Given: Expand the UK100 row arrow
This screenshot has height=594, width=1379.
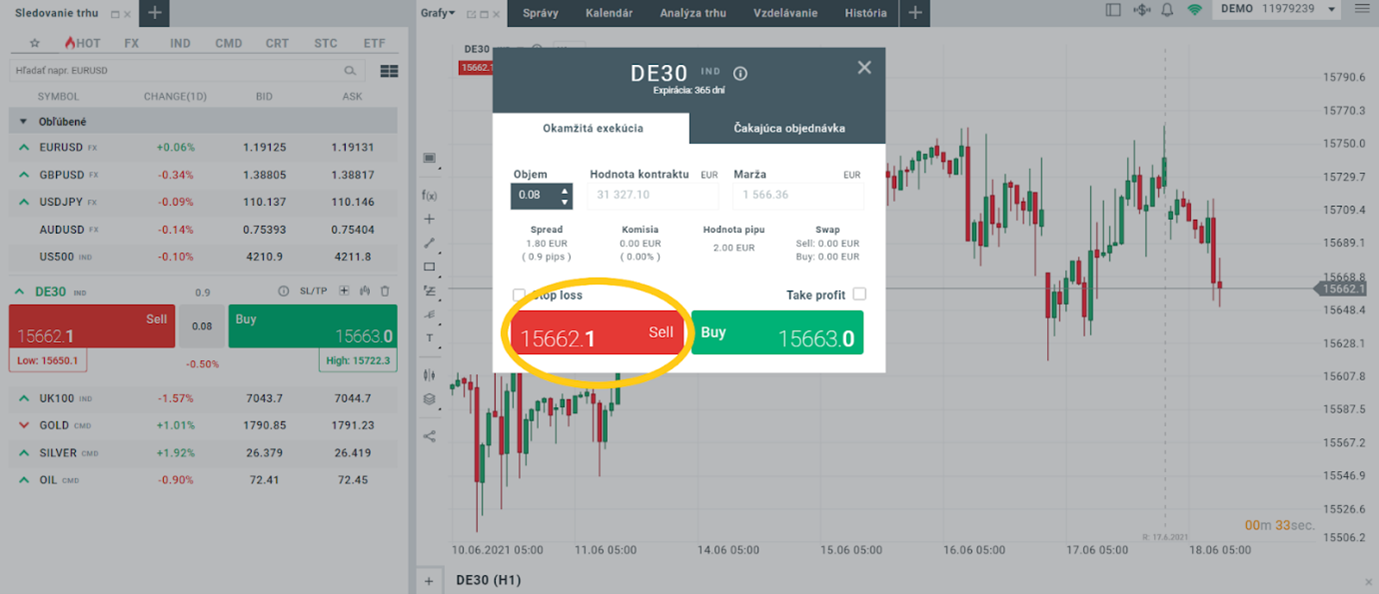Looking at the screenshot, I should pyautogui.click(x=23, y=398).
